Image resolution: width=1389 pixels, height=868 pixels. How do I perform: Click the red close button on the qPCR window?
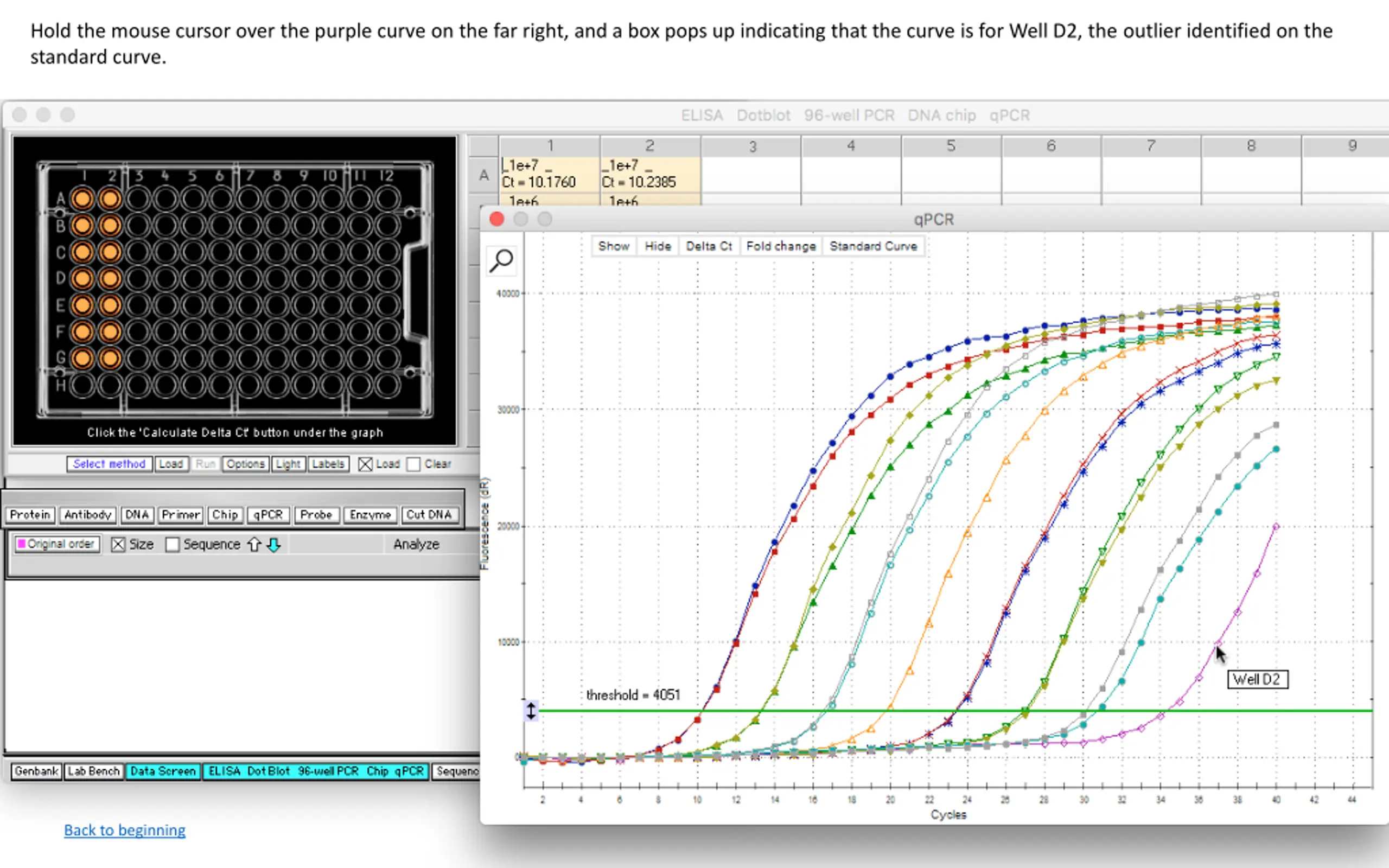coord(496,219)
